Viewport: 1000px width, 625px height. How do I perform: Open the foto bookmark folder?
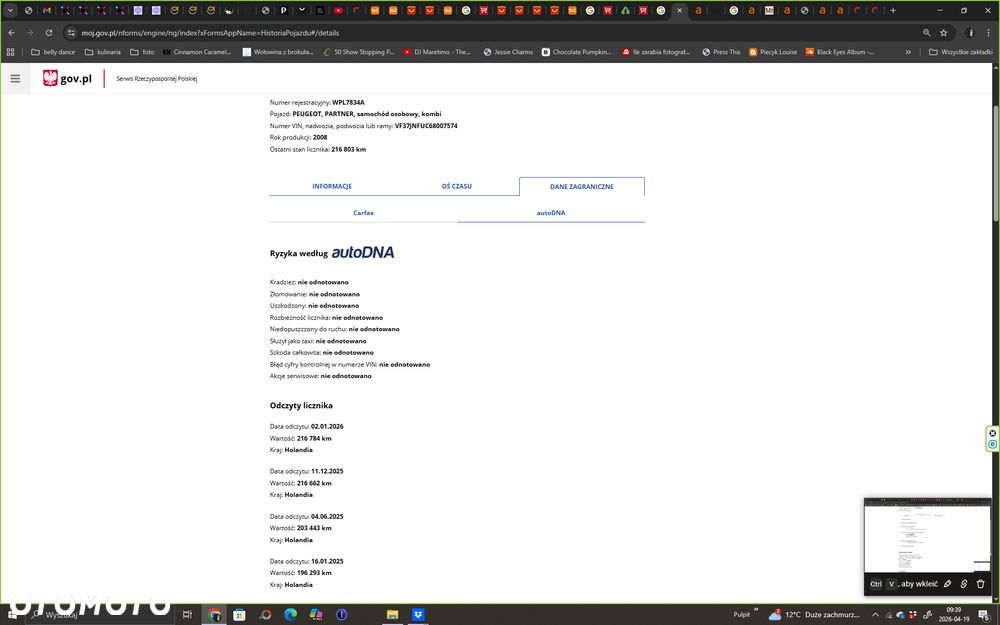pyautogui.click(x=142, y=52)
